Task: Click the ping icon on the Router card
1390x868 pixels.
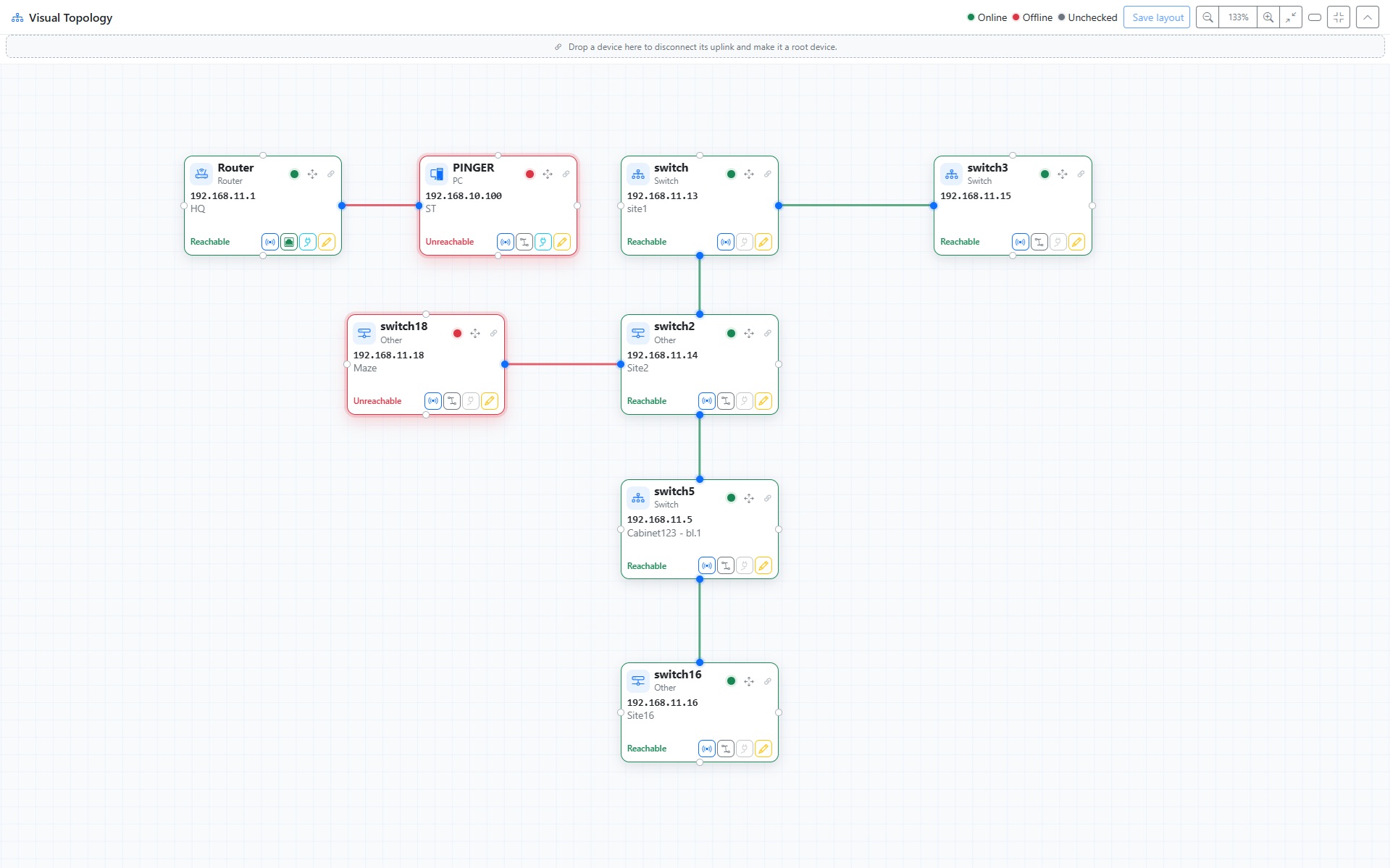Action: tap(270, 242)
